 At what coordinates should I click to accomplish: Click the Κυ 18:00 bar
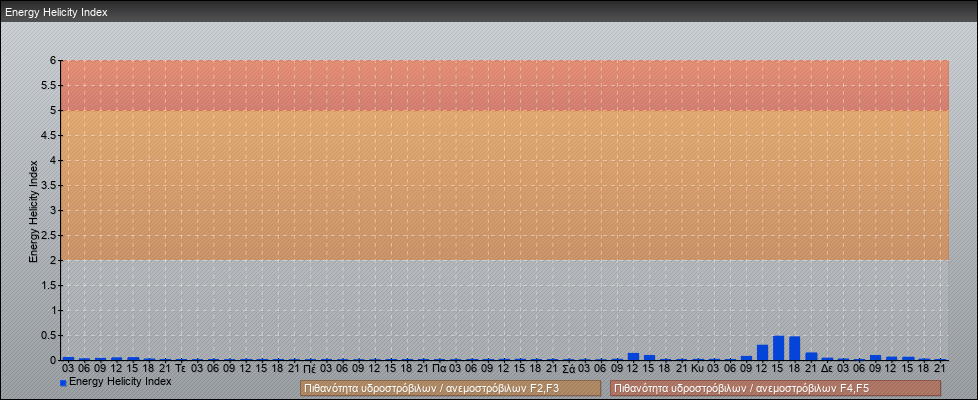pyautogui.click(x=795, y=348)
